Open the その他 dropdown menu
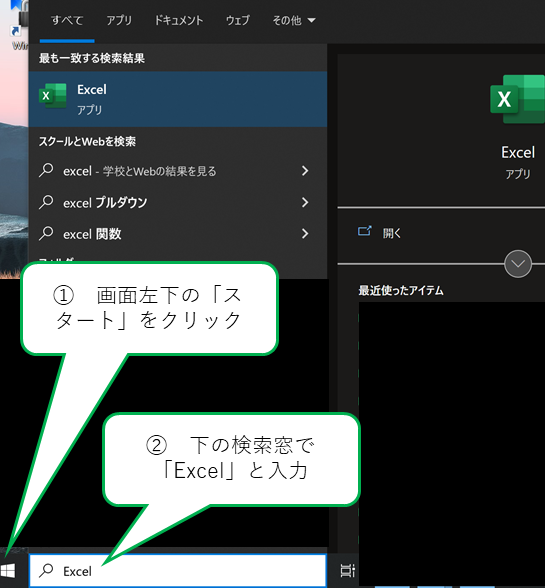The image size is (545, 588). click(x=294, y=20)
